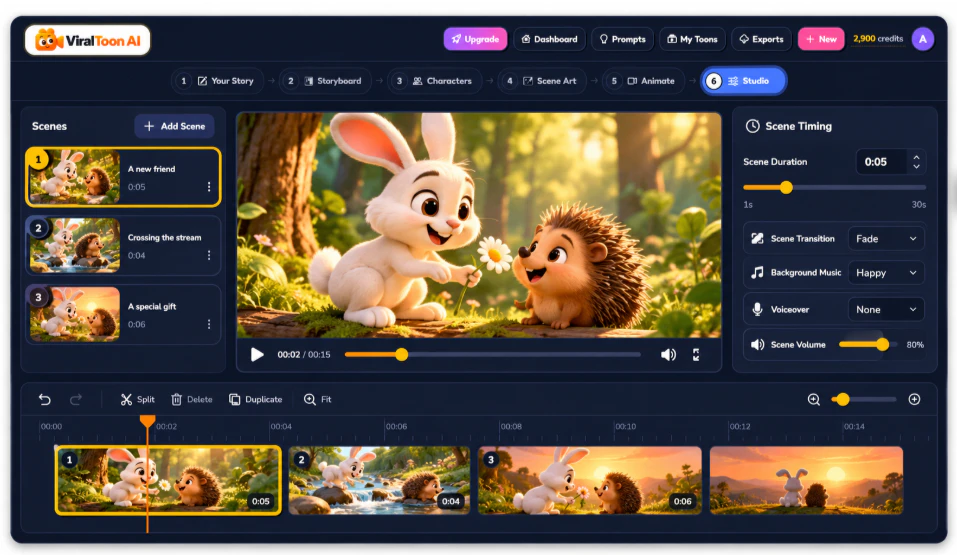Go to step 5 Animate
957x555 pixels.
point(644,81)
